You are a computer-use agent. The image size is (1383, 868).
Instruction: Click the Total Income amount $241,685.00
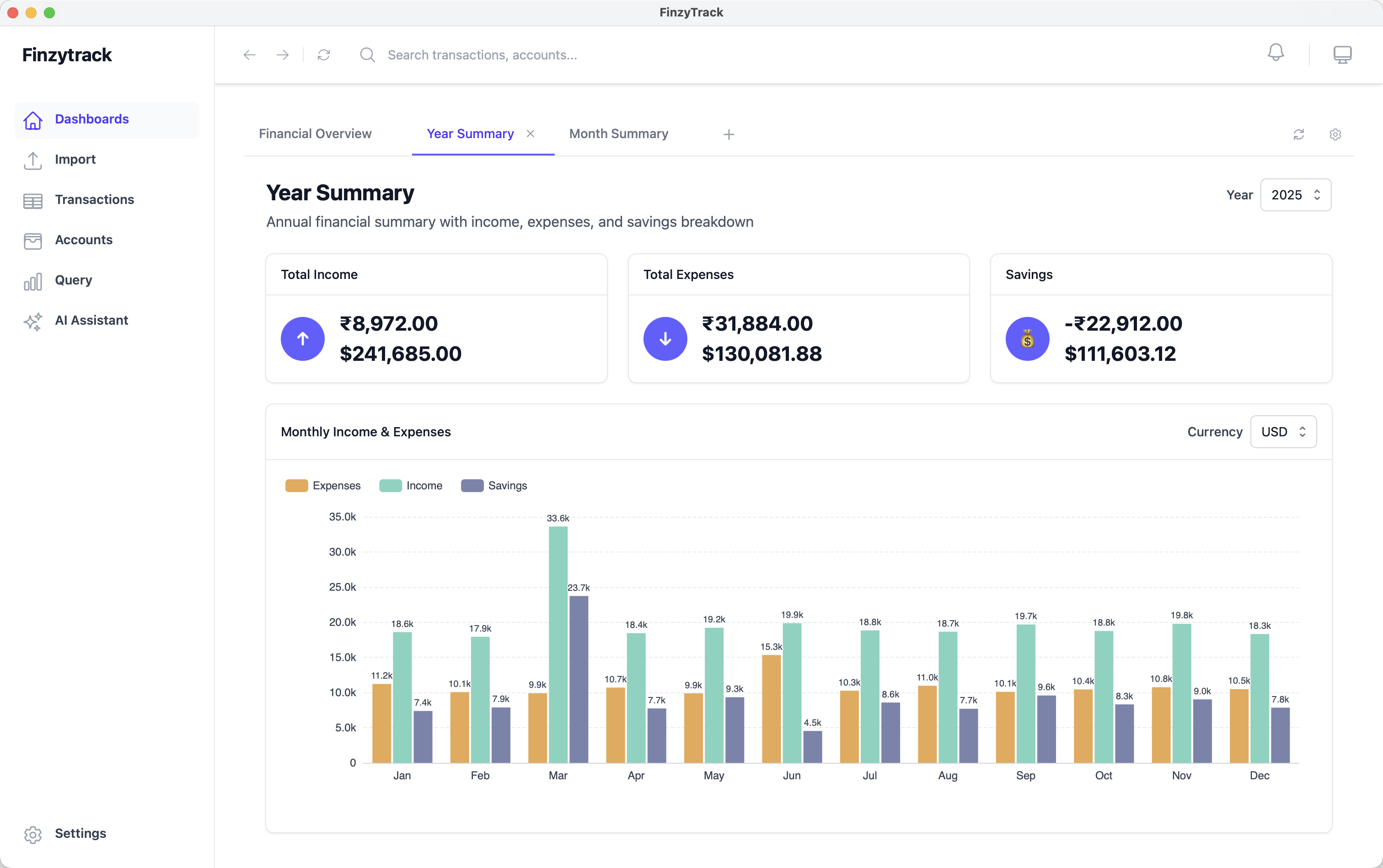(x=401, y=354)
